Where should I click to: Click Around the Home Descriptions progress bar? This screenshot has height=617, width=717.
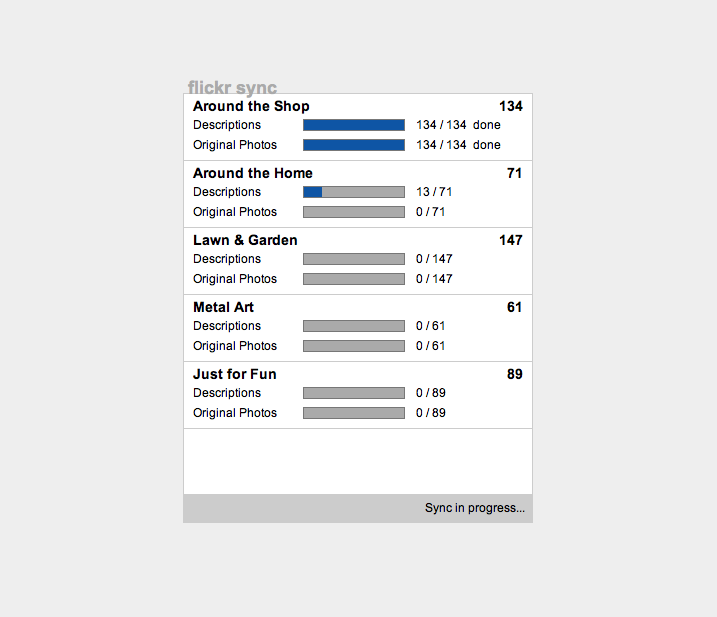pos(354,192)
